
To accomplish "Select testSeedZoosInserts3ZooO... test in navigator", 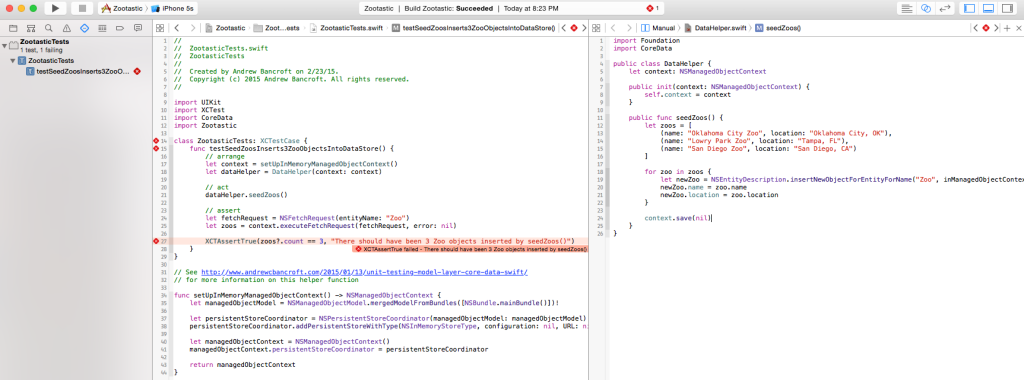I will pyautogui.click(x=78, y=71).
